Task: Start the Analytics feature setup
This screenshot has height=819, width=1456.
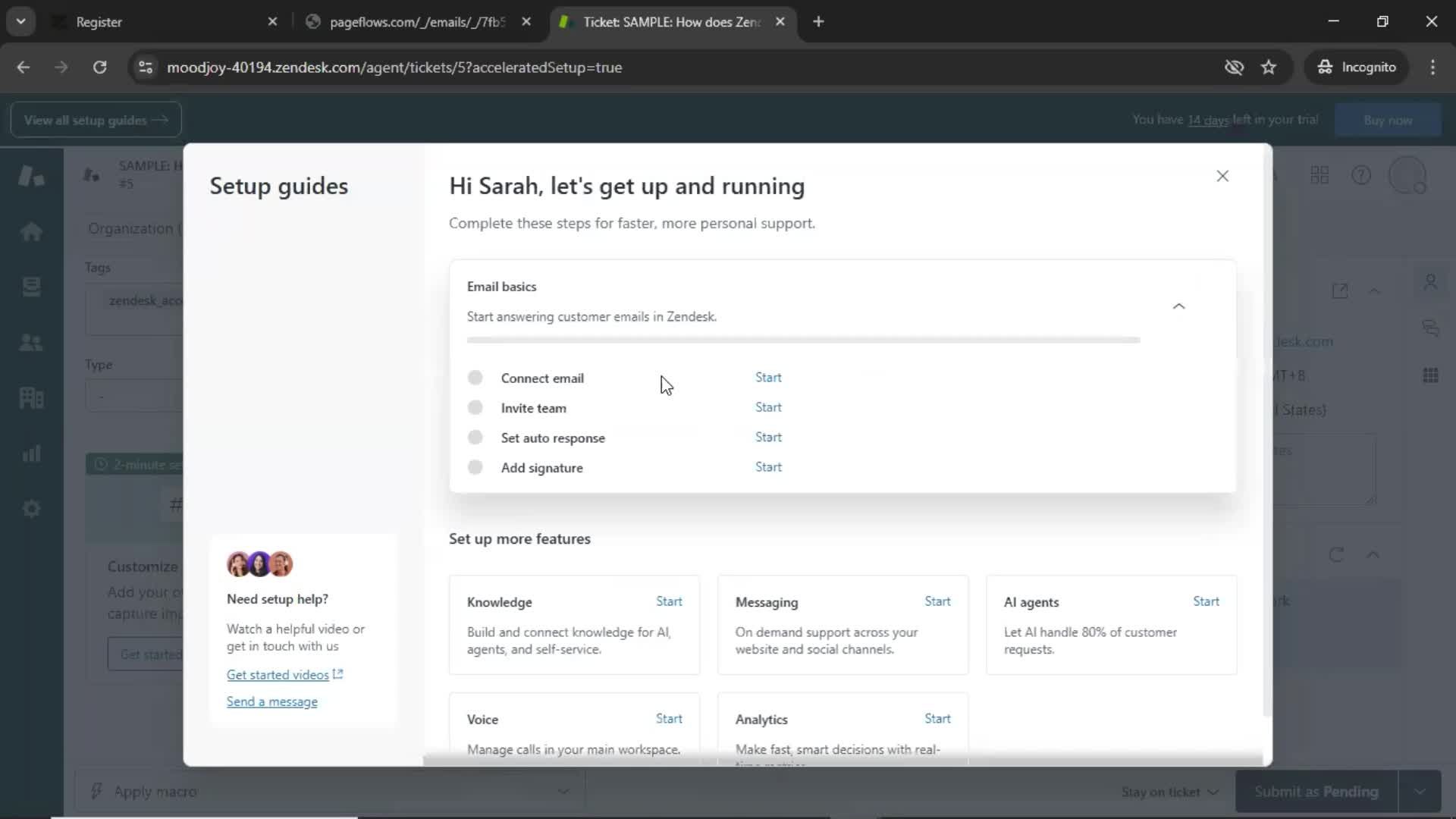Action: 937,719
